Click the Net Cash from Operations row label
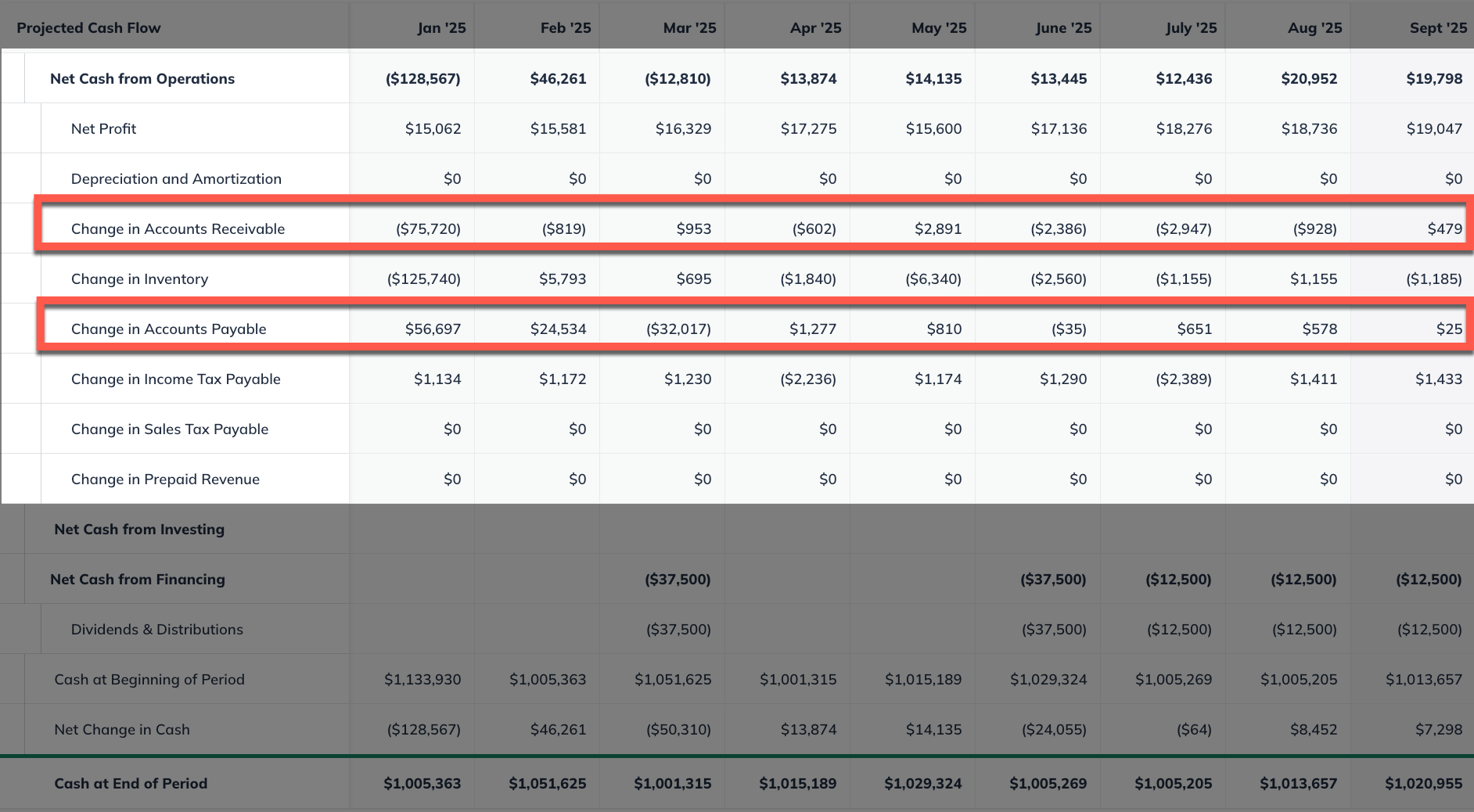Image resolution: width=1474 pixels, height=812 pixels. pos(142,78)
